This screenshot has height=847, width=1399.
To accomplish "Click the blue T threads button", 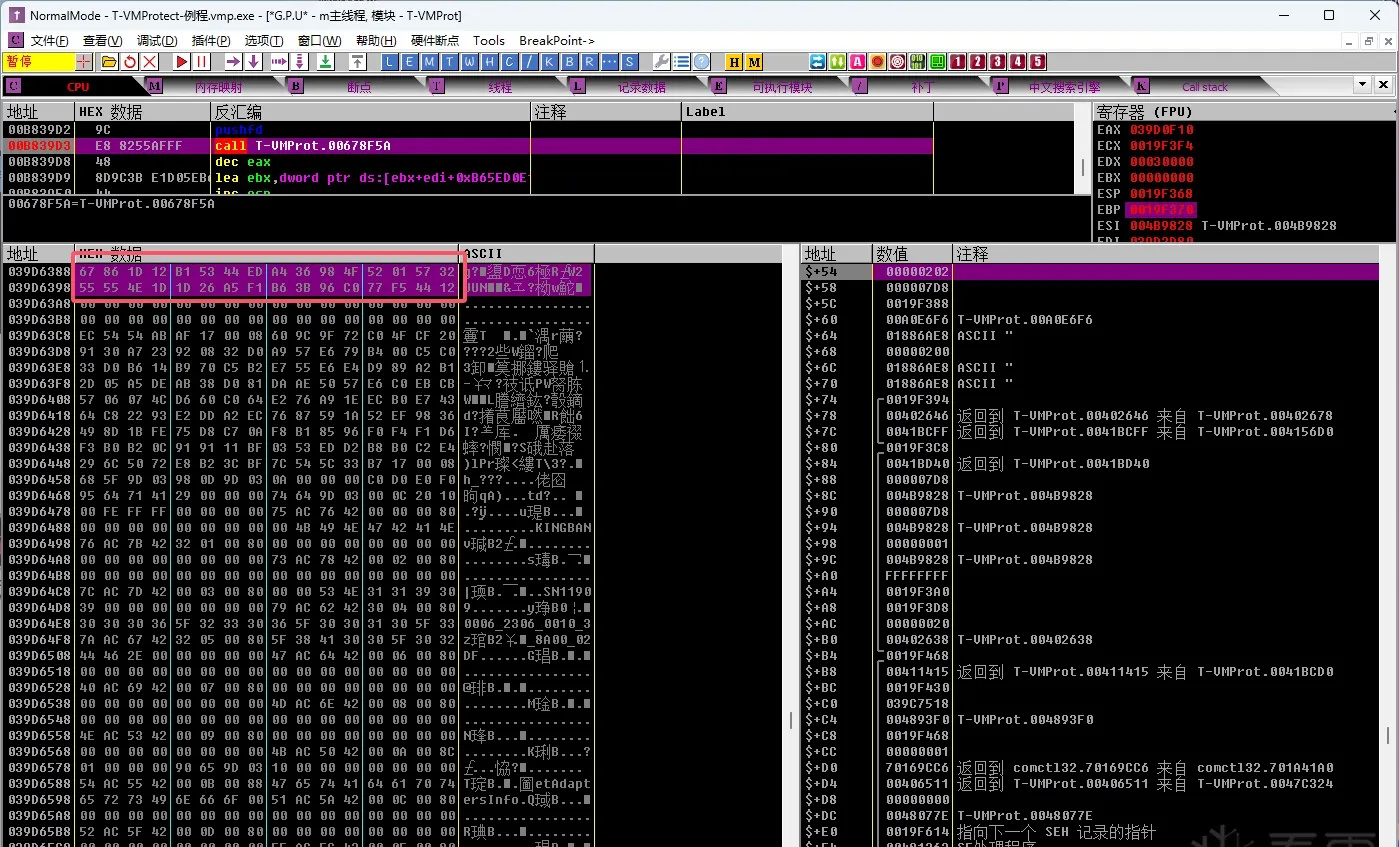I will tap(449, 61).
